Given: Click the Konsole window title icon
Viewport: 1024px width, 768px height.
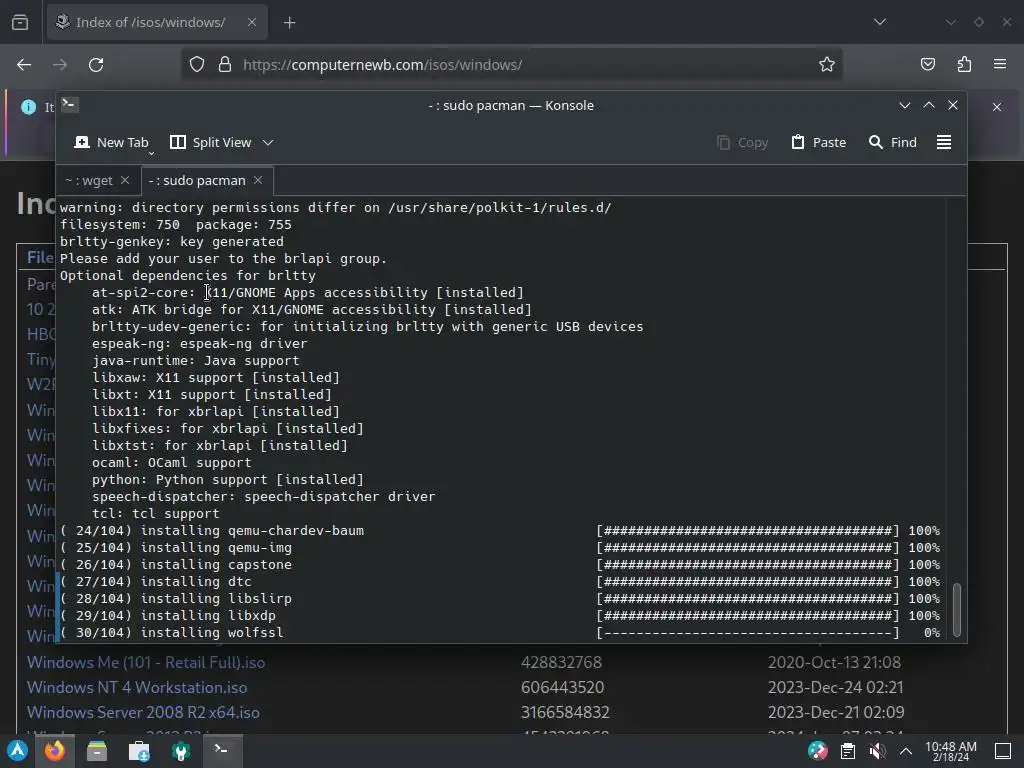Looking at the screenshot, I should coord(70,104).
